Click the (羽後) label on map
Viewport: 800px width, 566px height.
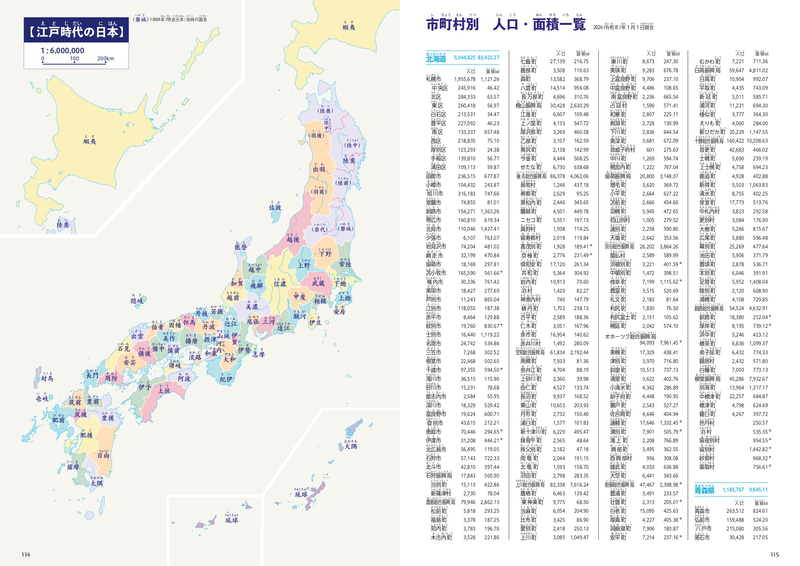pos(317,135)
